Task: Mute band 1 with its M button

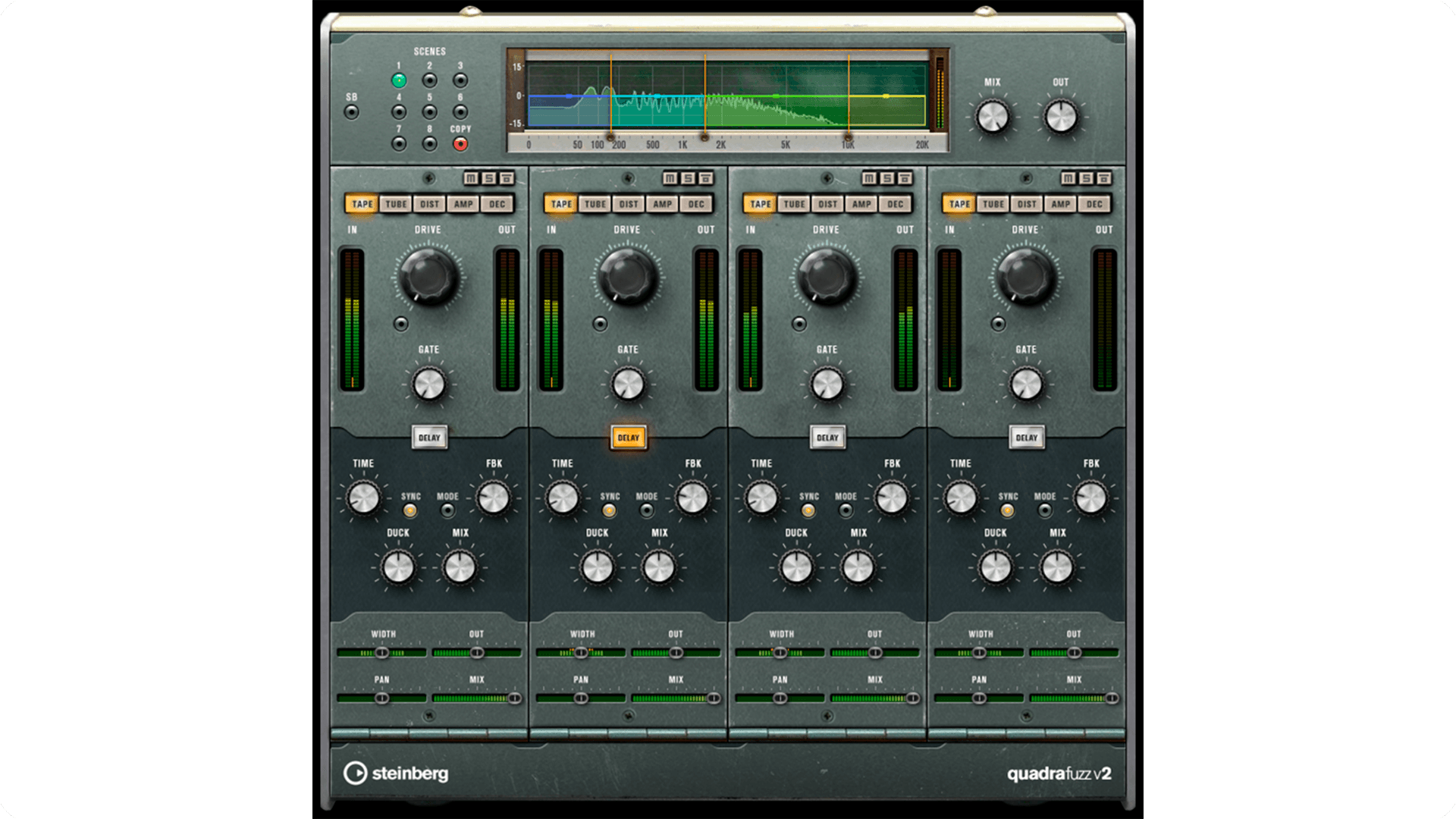Action: (x=471, y=178)
